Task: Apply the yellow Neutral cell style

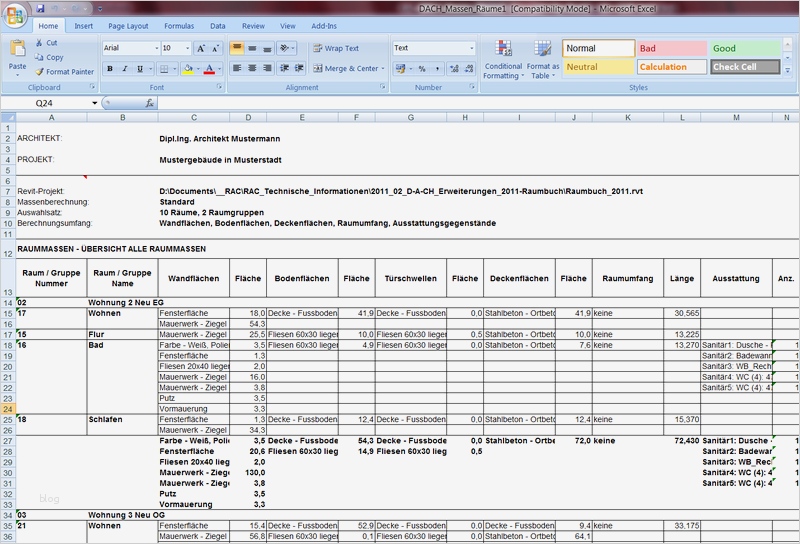Action: (598, 67)
